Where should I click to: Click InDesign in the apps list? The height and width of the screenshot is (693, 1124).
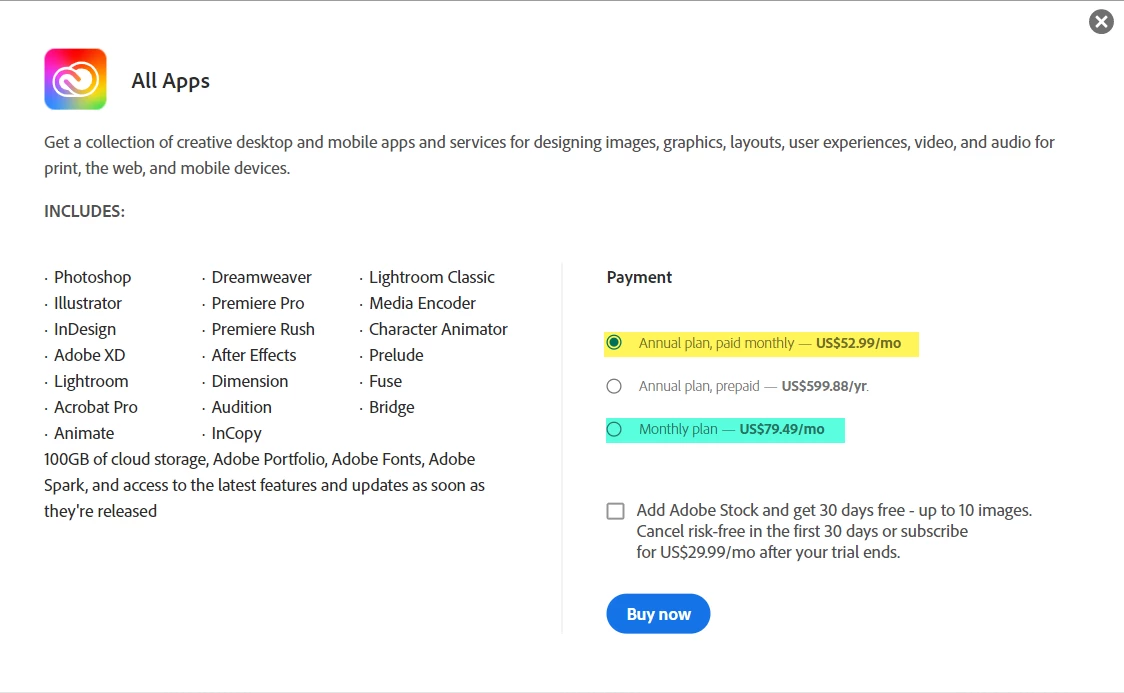85,330
